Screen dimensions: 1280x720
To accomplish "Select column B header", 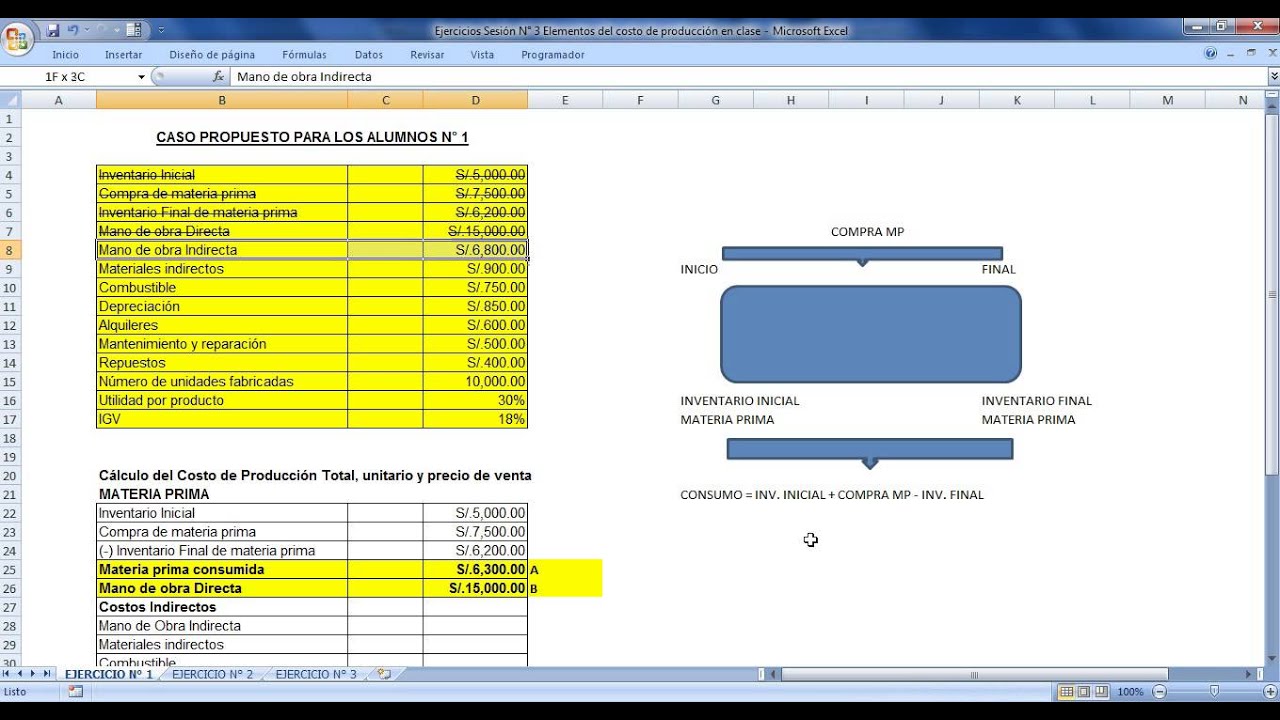I will pyautogui.click(x=222, y=100).
